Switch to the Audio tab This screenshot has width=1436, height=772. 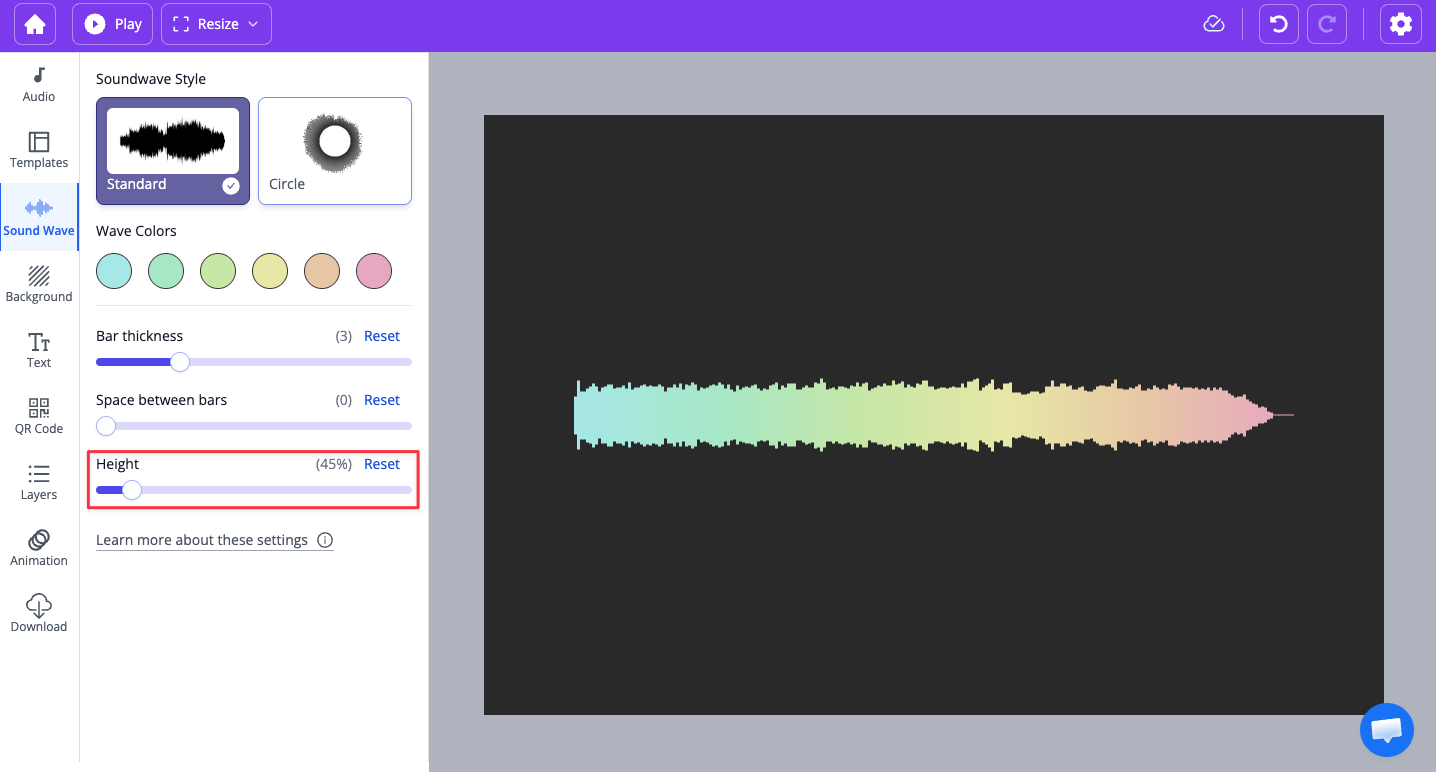[x=39, y=84]
